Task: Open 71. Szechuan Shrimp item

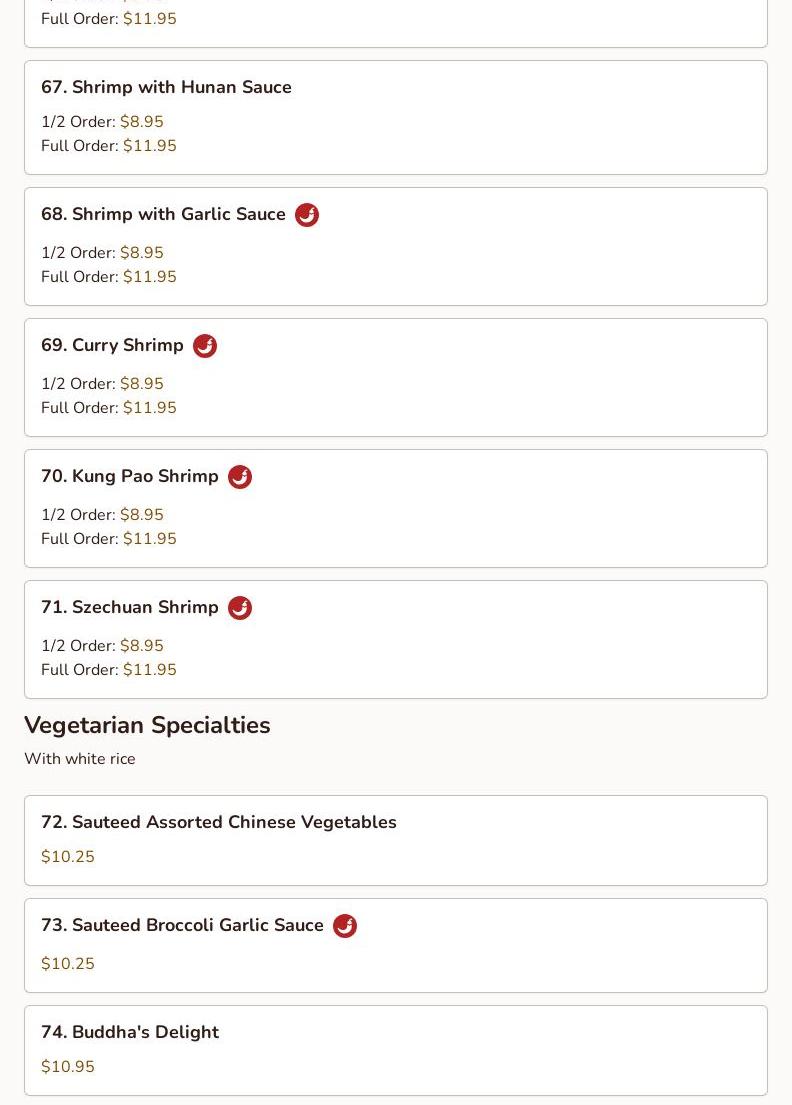Action: coord(130,607)
